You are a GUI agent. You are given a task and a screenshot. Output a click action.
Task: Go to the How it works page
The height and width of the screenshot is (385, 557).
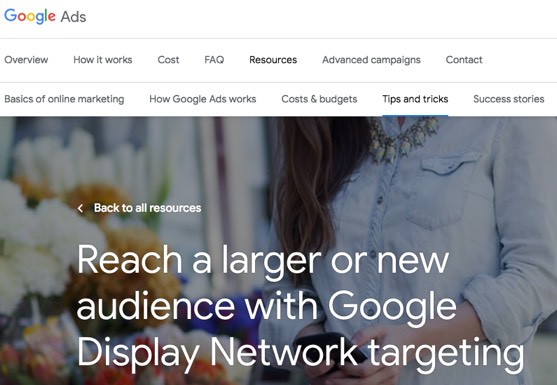[x=103, y=60]
